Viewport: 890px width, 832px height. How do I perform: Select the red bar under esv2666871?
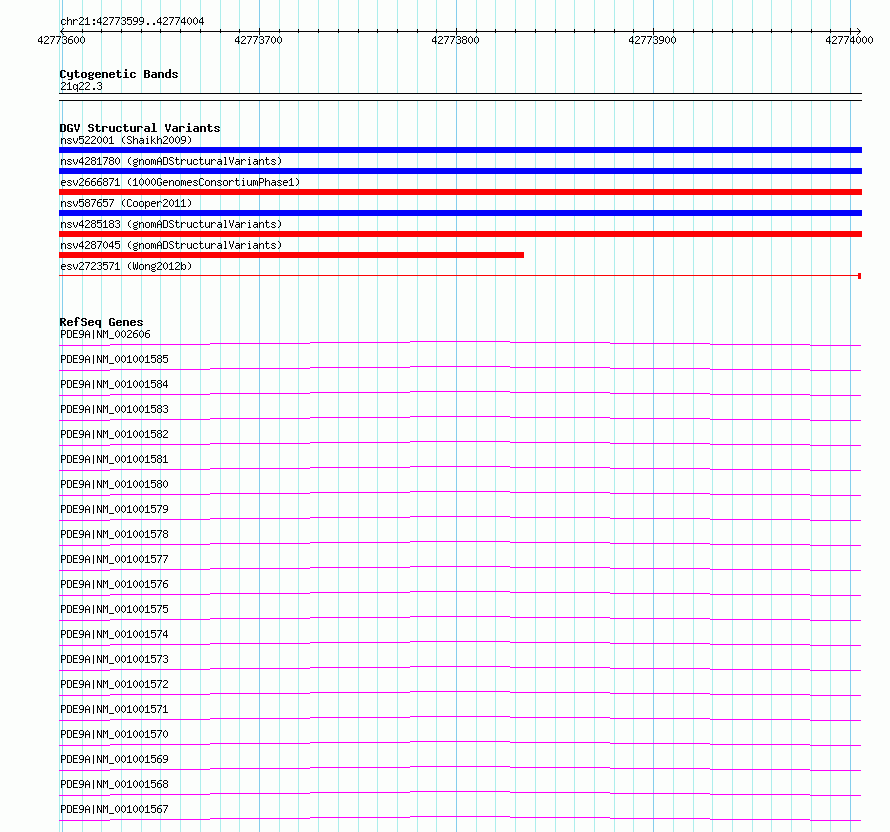click(x=460, y=192)
